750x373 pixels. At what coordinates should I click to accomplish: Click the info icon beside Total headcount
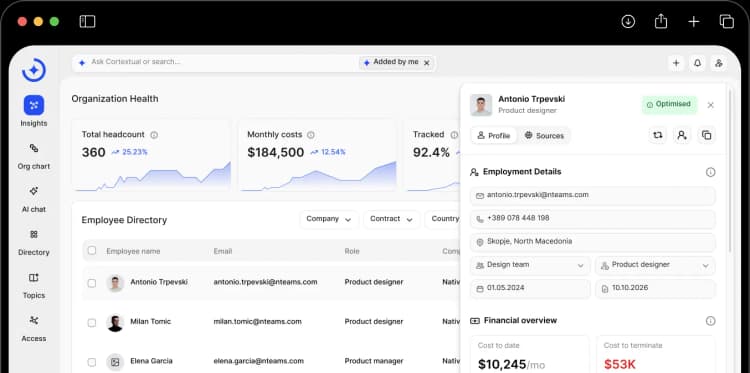point(154,135)
